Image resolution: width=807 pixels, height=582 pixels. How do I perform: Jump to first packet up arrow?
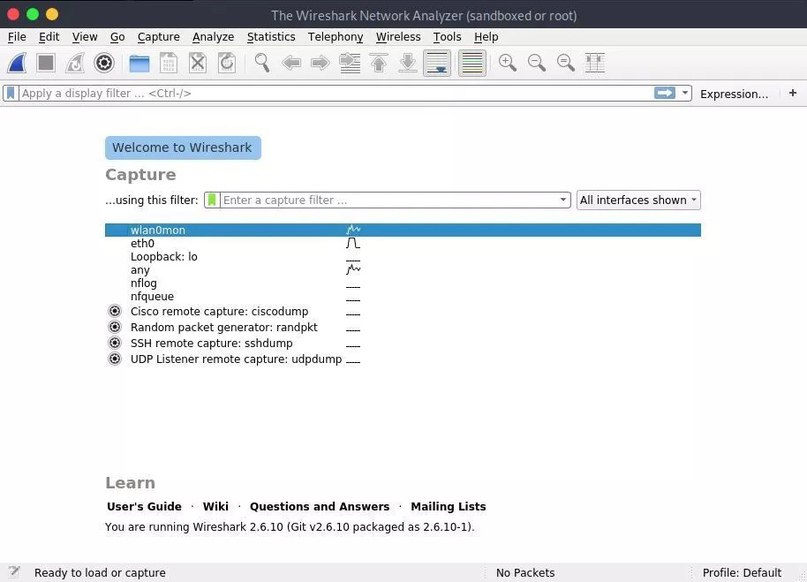379,63
